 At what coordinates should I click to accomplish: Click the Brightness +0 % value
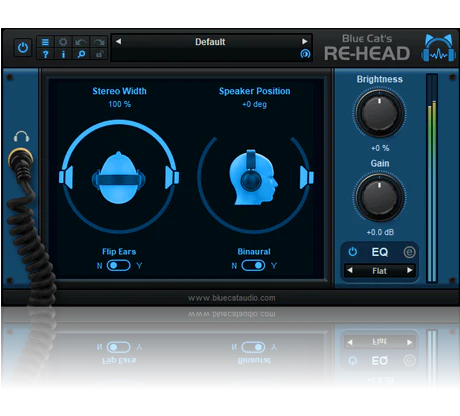(x=380, y=148)
